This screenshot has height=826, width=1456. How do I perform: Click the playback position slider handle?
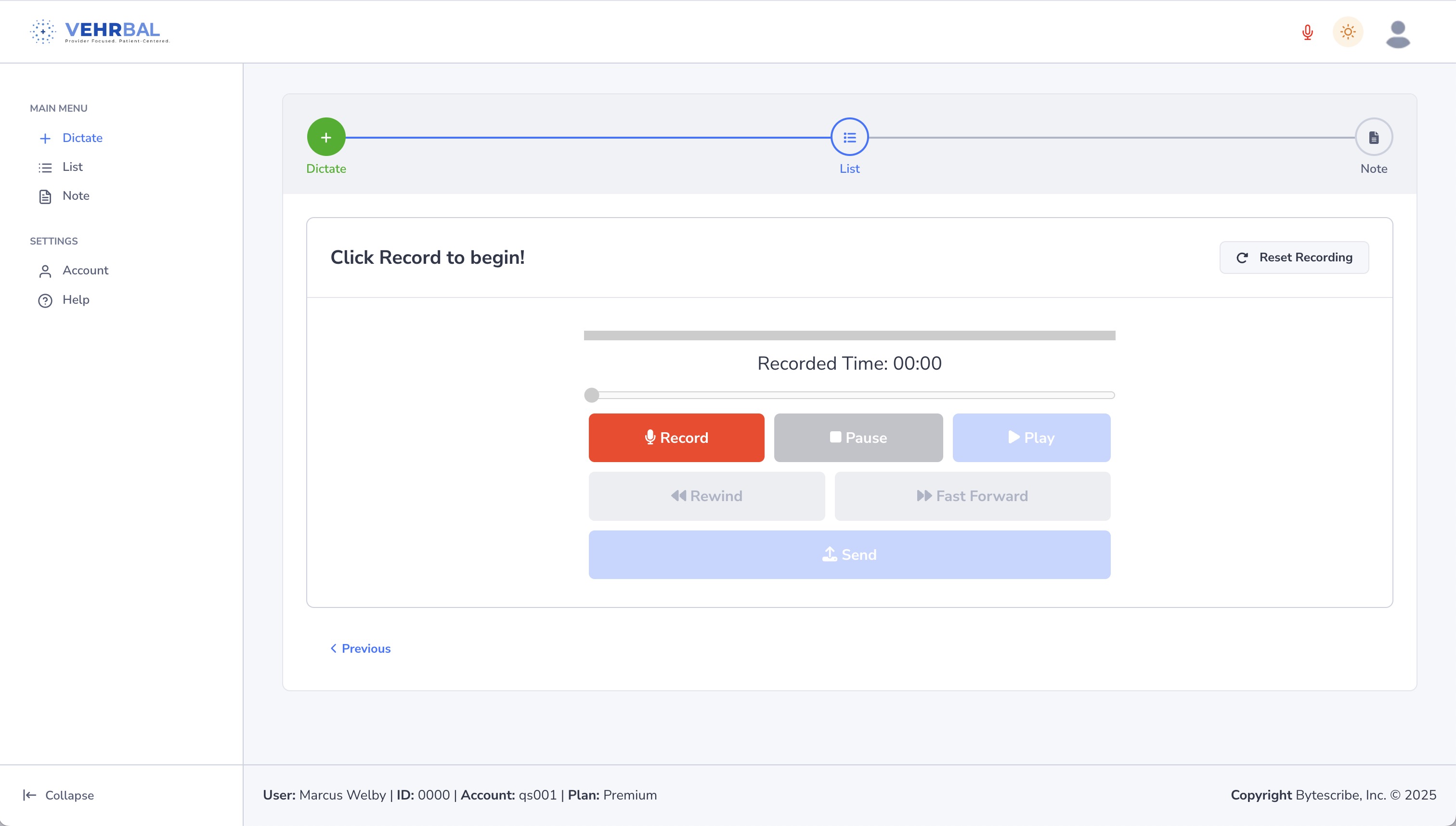(592, 395)
